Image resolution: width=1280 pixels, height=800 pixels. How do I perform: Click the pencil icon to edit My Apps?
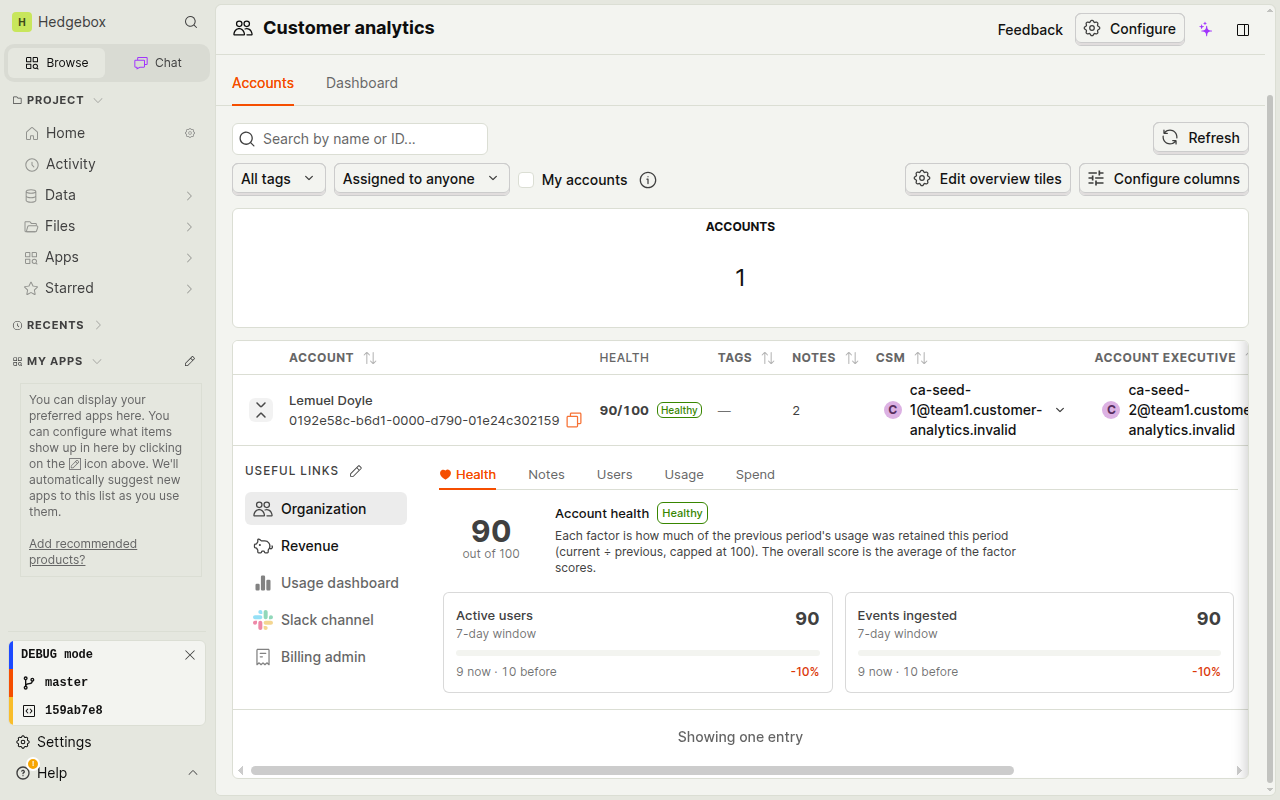coord(190,361)
